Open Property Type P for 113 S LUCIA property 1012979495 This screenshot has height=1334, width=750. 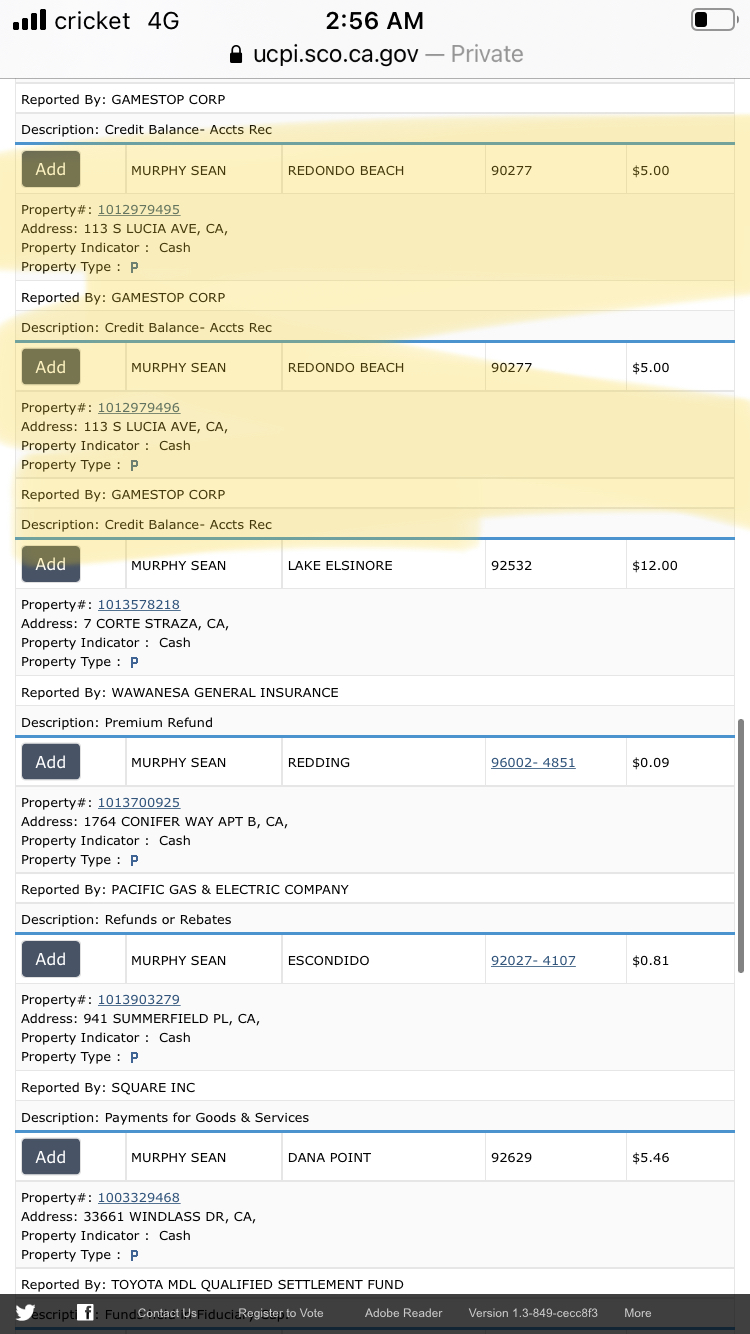click(x=134, y=268)
